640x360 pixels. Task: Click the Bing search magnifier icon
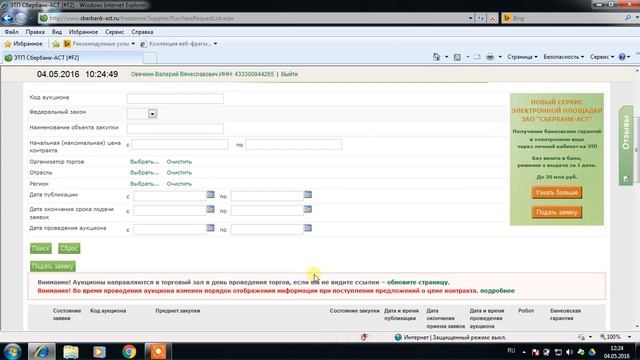point(628,18)
